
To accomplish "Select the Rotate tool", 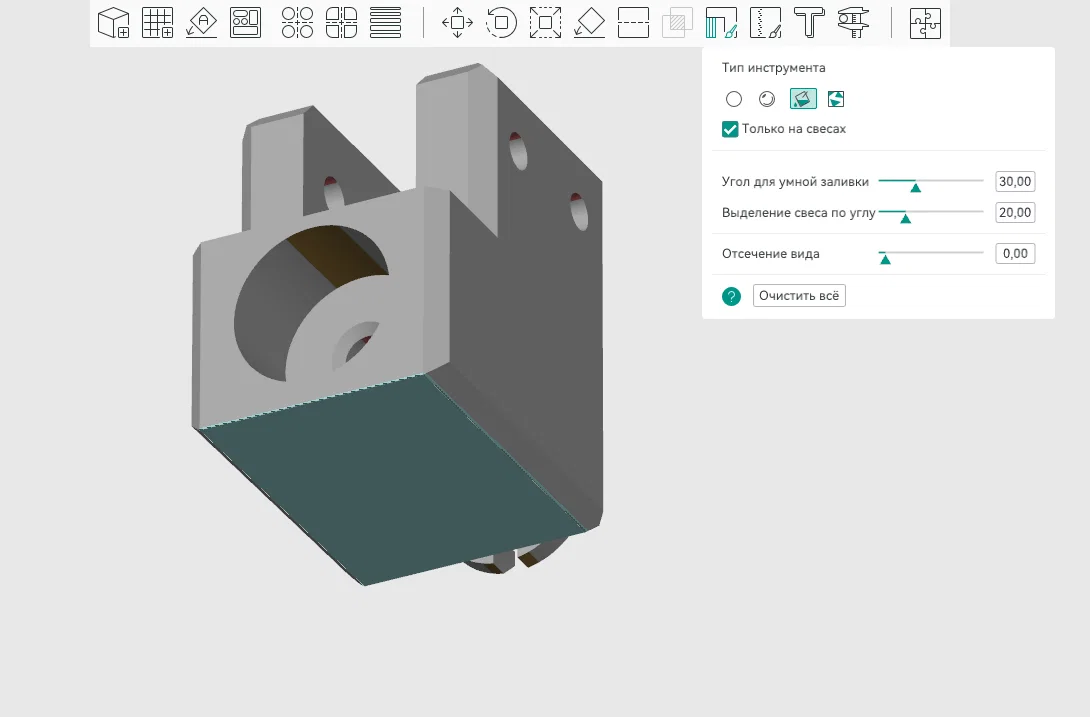I will pos(501,23).
